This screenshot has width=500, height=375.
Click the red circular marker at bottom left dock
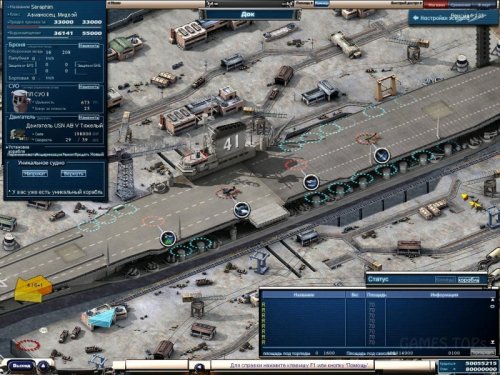coord(28,345)
